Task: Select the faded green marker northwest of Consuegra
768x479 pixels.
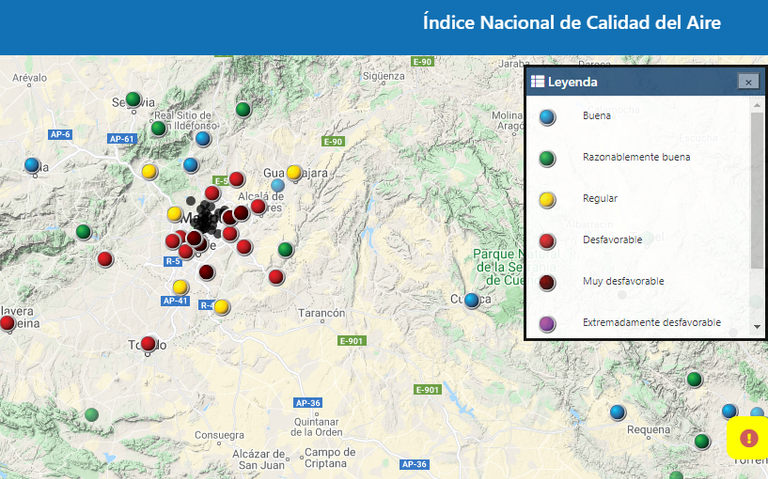Action: [91, 415]
